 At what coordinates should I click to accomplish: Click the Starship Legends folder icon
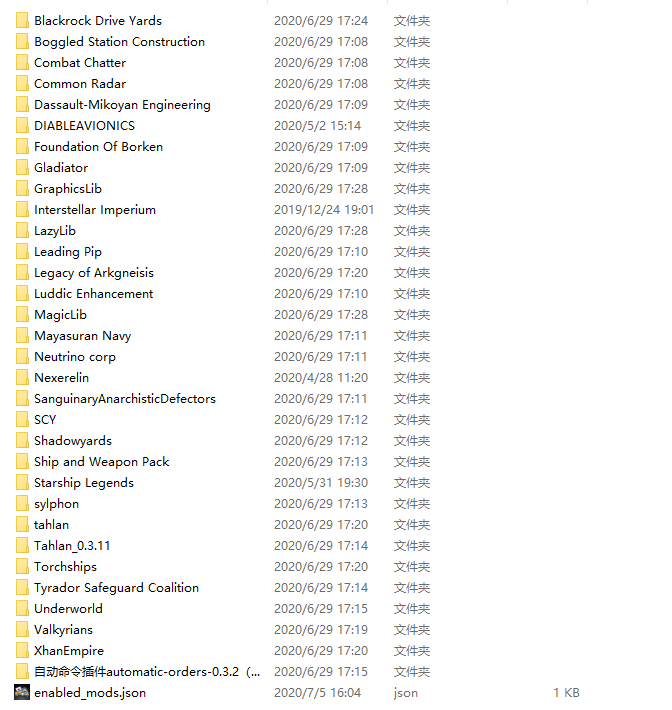click(x=22, y=482)
